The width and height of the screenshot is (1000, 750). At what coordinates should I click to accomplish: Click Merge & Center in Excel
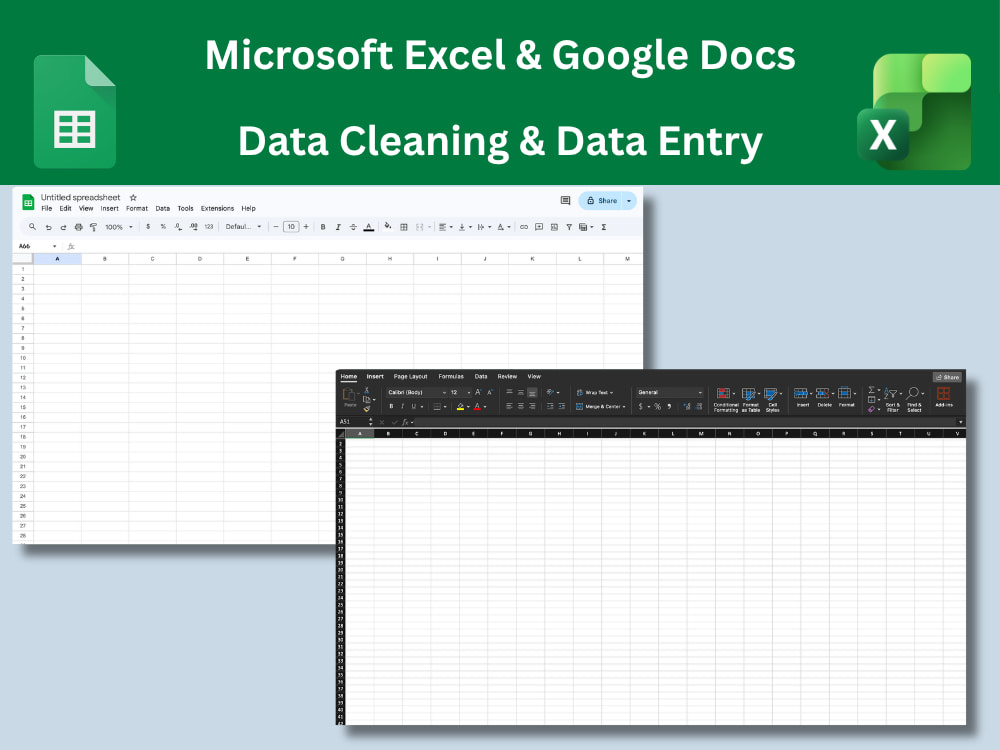click(600, 406)
